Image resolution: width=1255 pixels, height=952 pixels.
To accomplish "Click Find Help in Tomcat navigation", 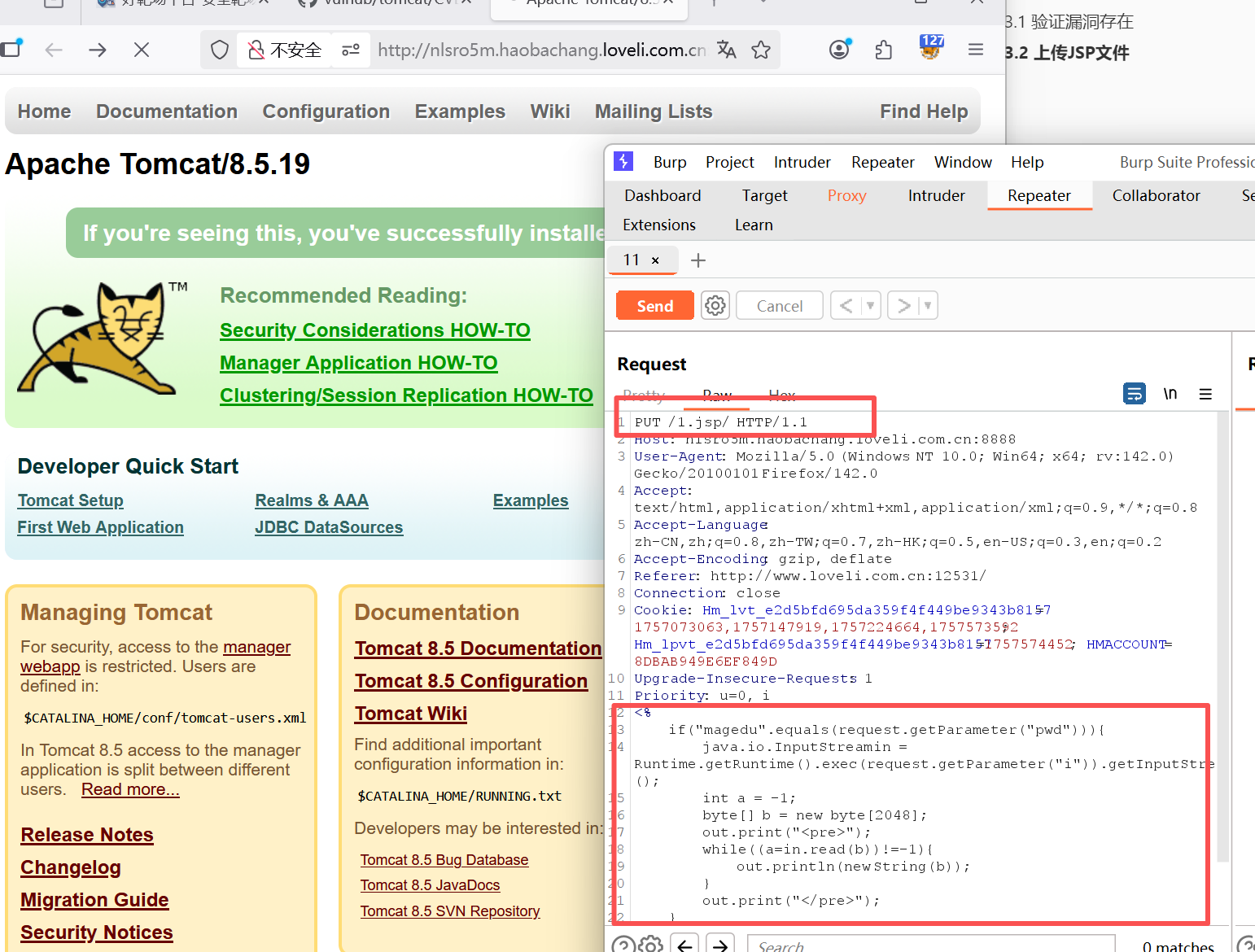I will pos(924,111).
